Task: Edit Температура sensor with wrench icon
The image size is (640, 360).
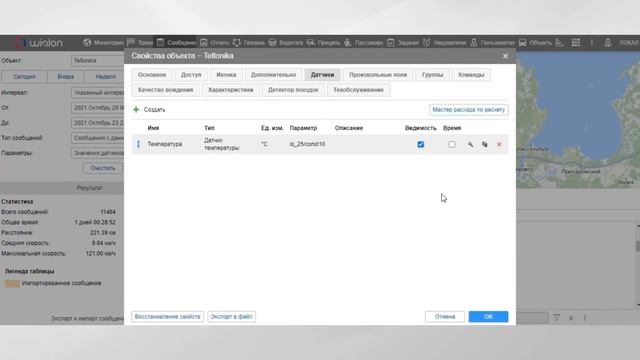Action: click(470, 144)
